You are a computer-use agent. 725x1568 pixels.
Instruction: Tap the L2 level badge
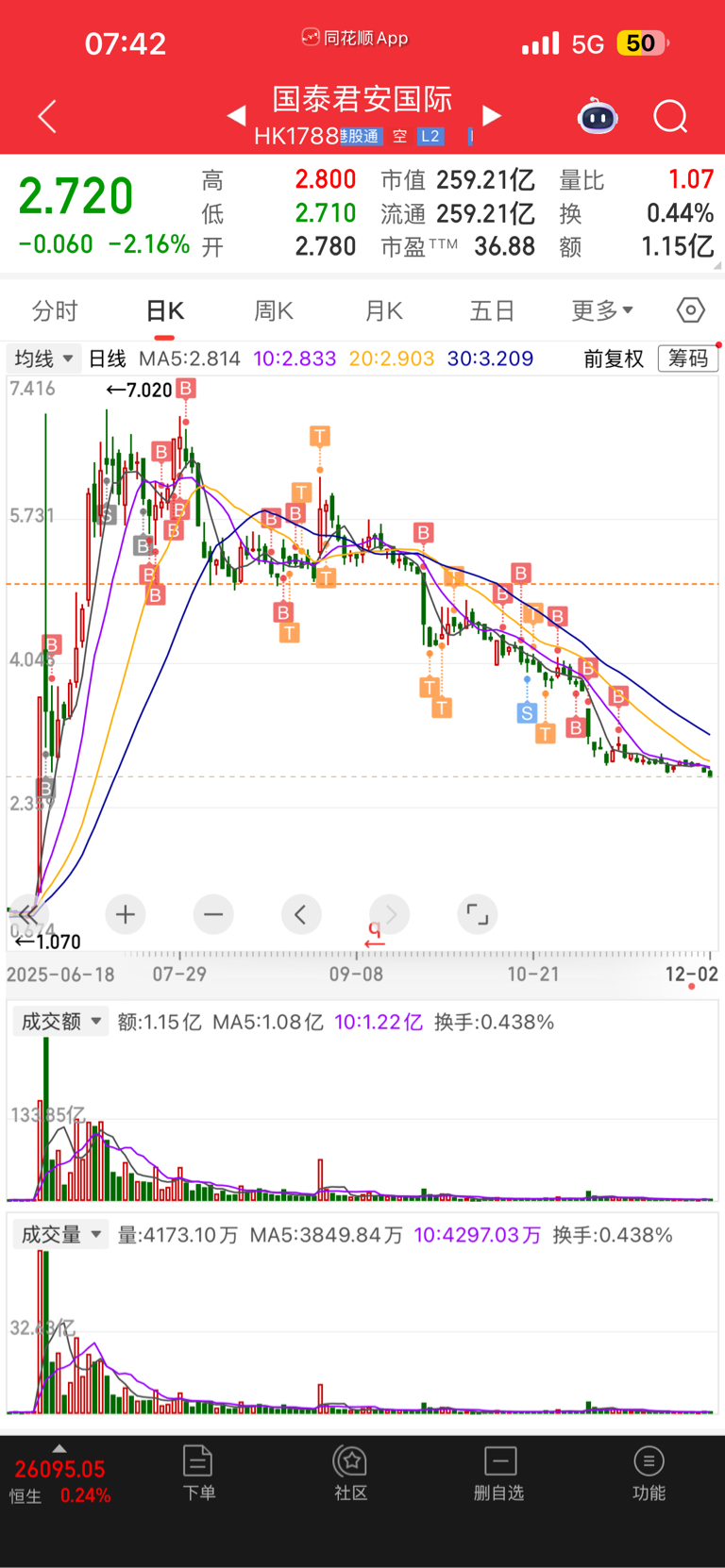(x=430, y=137)
